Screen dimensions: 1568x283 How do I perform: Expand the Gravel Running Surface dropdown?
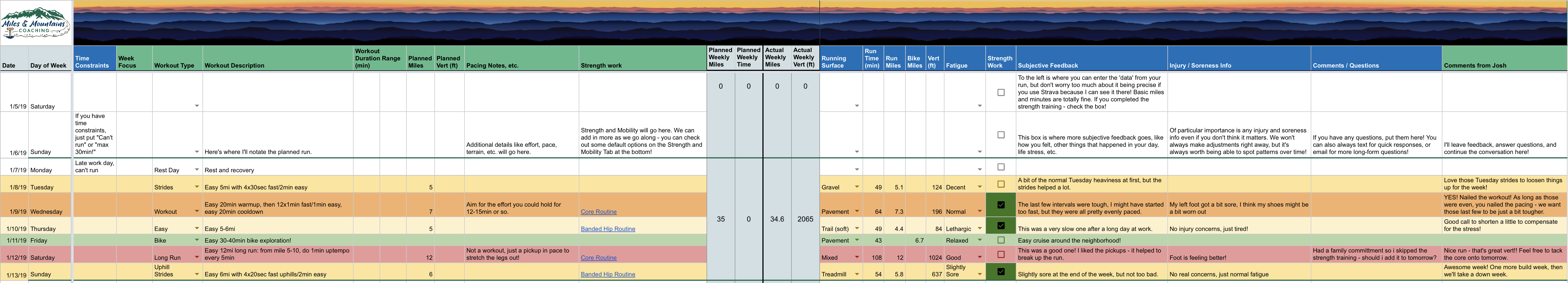tap(857, 187)
